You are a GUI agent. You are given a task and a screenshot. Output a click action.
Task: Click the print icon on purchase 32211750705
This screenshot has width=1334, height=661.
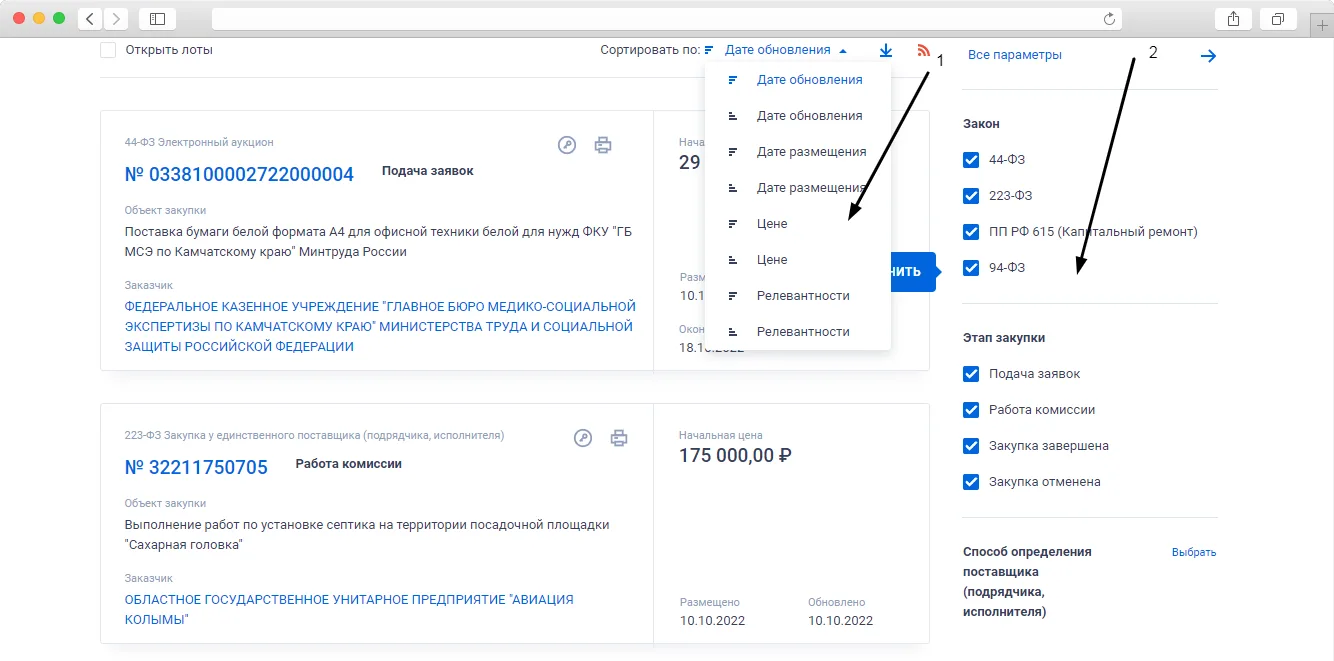[x=619, y=437]
